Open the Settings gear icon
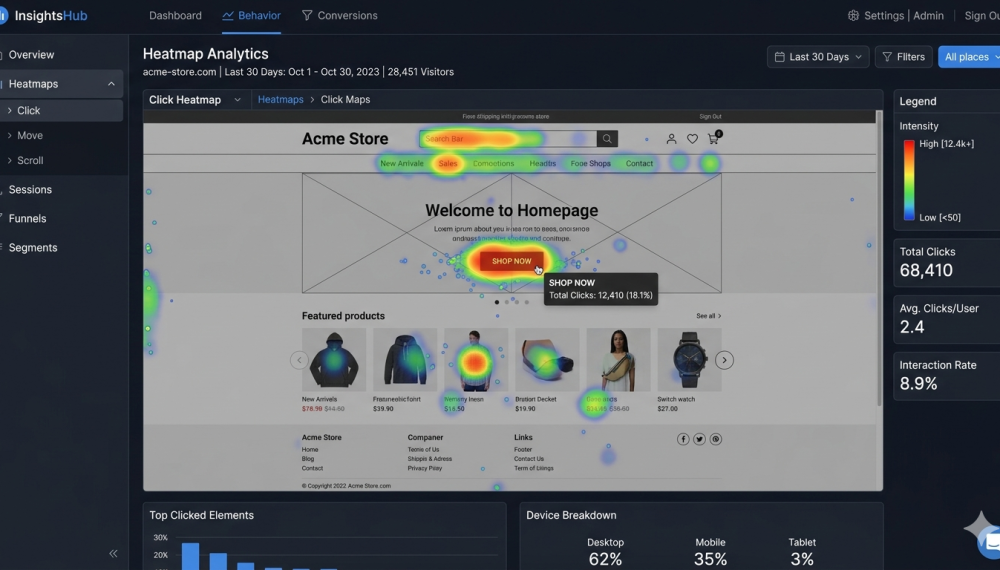The height and width of the screenshot is (570, 1000). point(853,15)
